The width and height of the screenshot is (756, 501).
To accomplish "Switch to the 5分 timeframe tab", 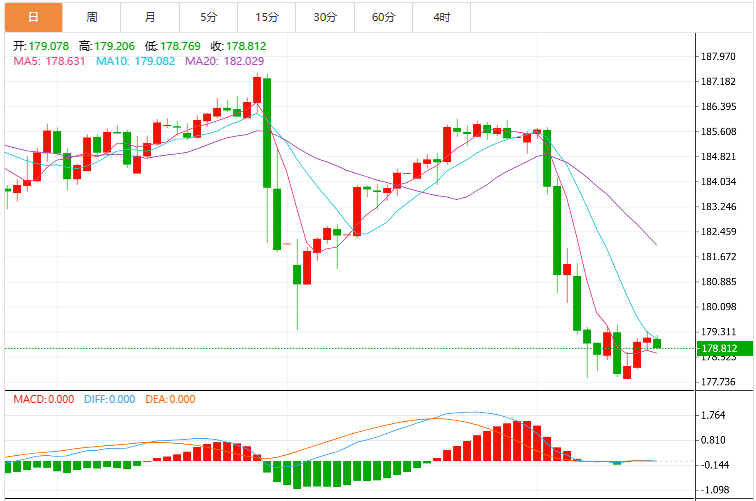I will [209, 17].
